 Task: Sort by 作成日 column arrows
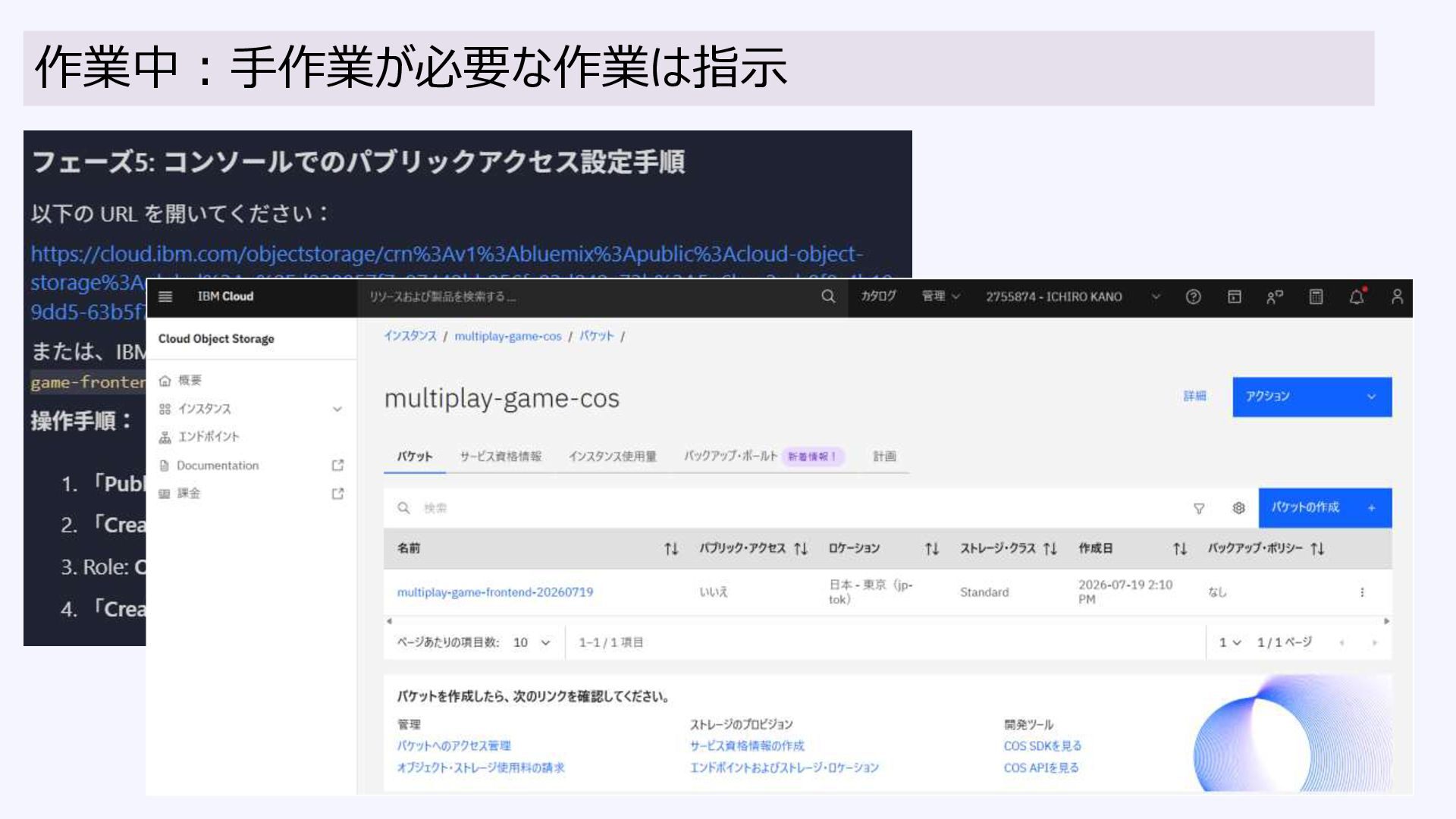(x=1180, y=548)
